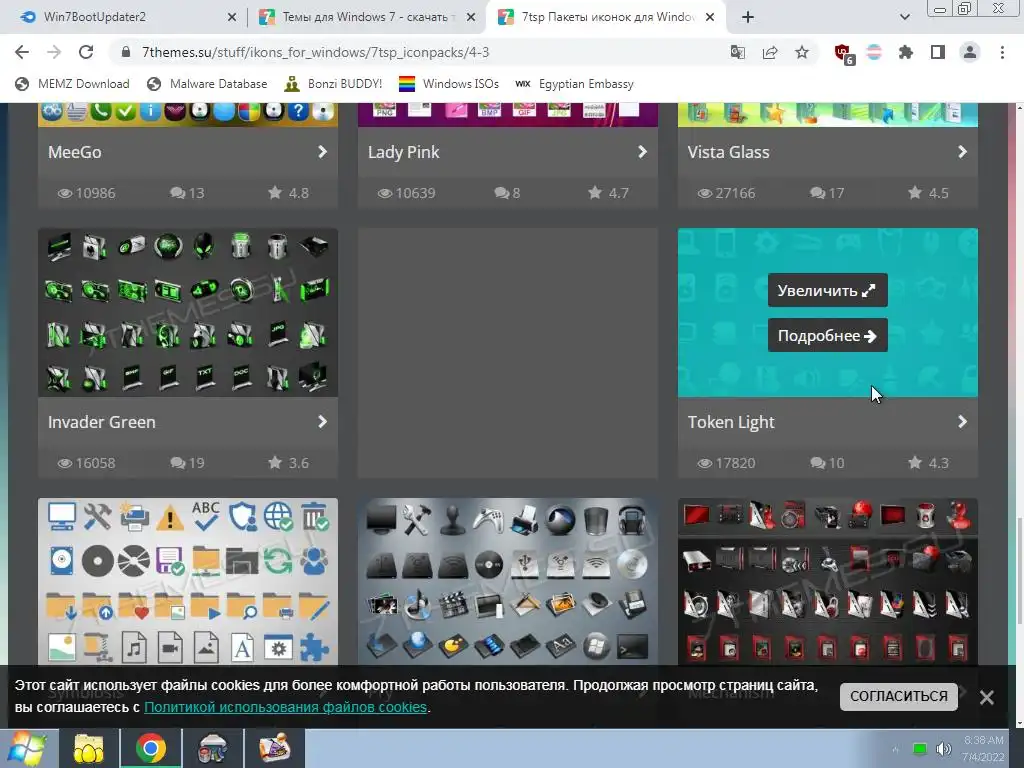The width and height of the screenshot is (1024, 768).
Task: Open the Windows Start menu
Action: [27, 749]
